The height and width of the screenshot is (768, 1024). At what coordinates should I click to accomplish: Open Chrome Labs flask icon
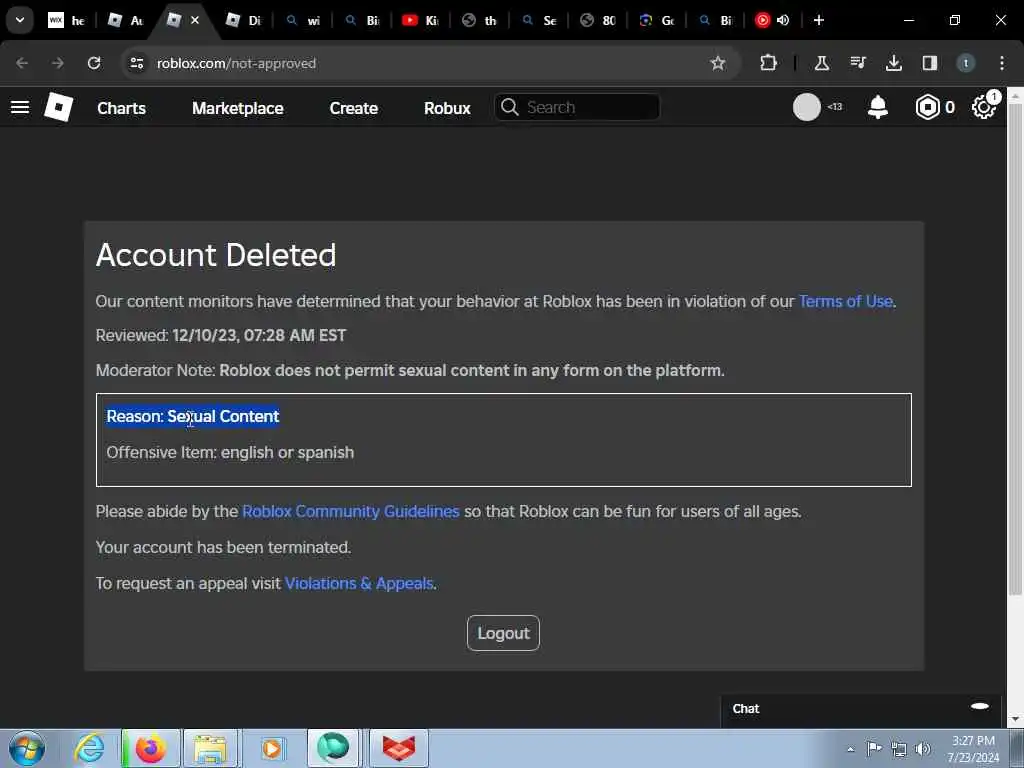(822, 63)
